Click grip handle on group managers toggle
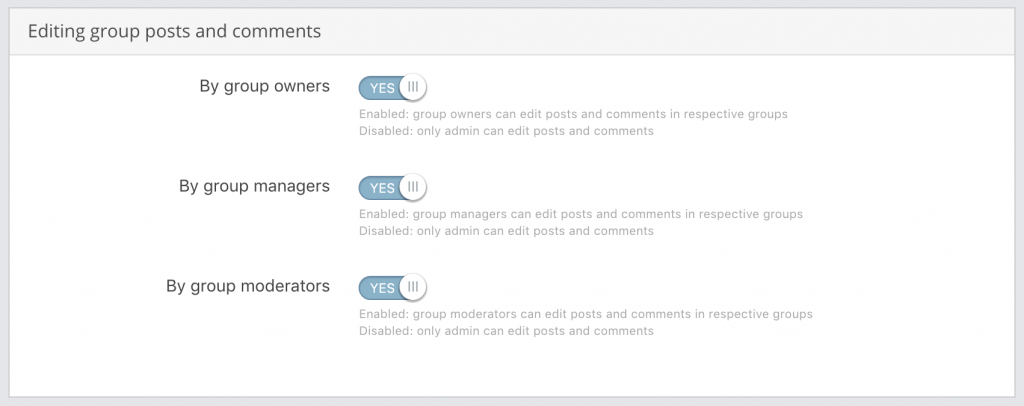 coord(413,187)
